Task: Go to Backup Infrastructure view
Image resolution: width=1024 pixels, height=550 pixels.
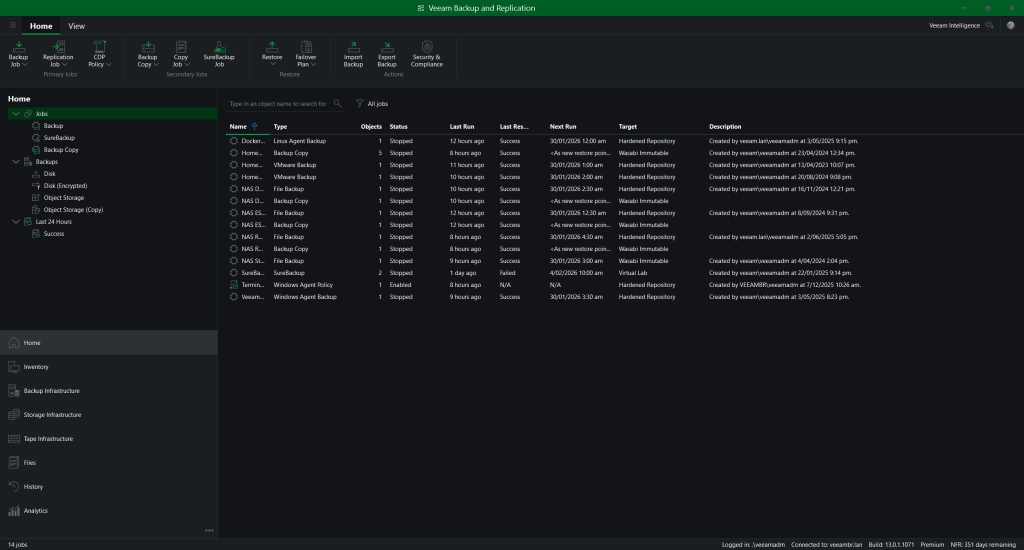Action: pos(51,391)
